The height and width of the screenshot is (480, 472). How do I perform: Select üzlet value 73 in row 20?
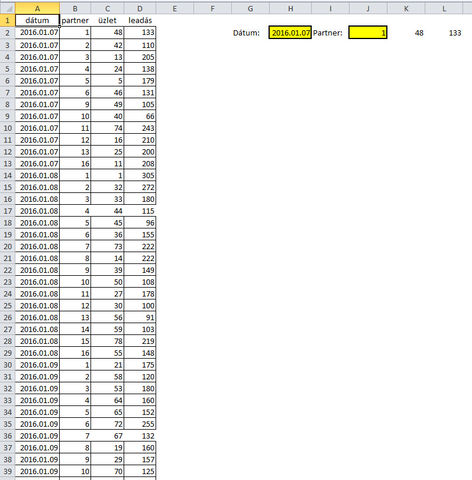(107, 246)
